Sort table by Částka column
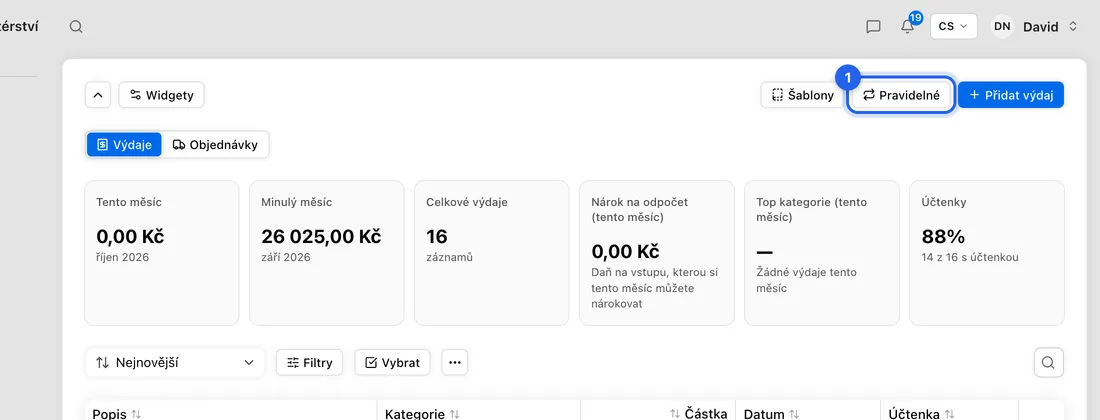 699,414
